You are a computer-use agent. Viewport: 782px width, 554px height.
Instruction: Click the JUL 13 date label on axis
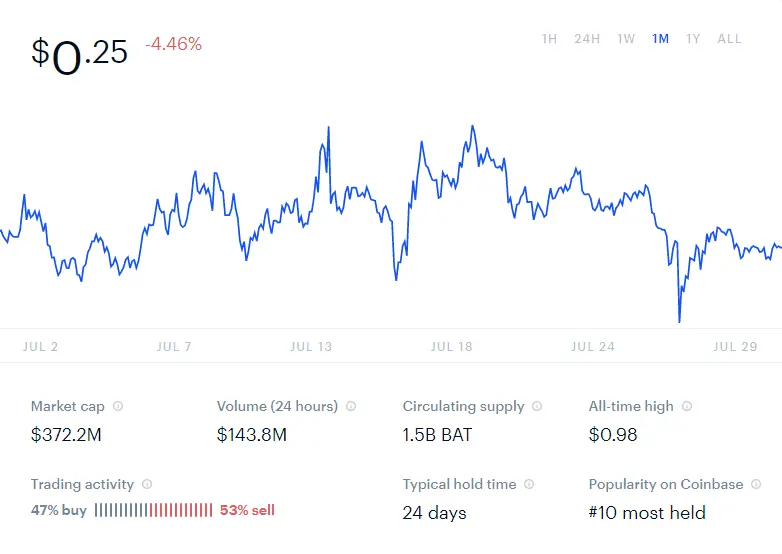click(311, 347)
